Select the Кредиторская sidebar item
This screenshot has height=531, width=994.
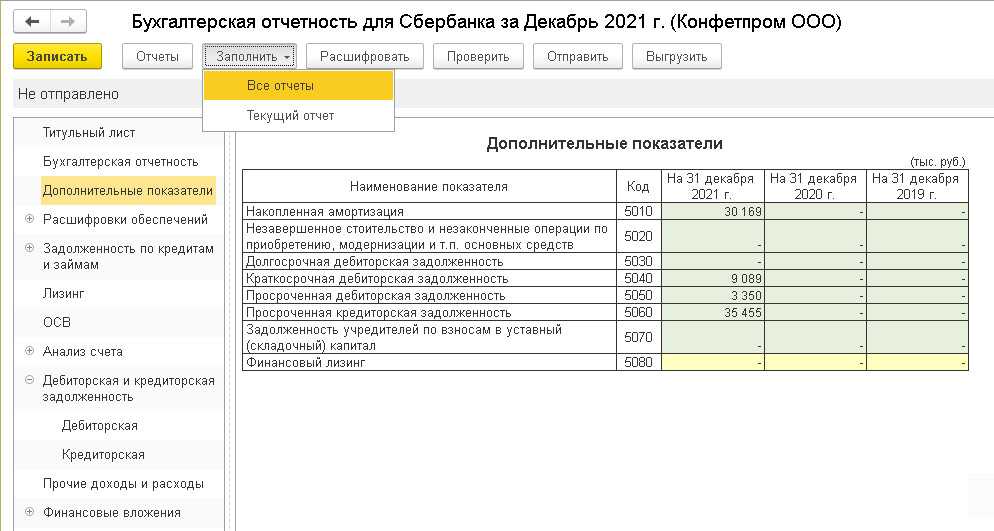pyautogui.click(x=103, y=455)
